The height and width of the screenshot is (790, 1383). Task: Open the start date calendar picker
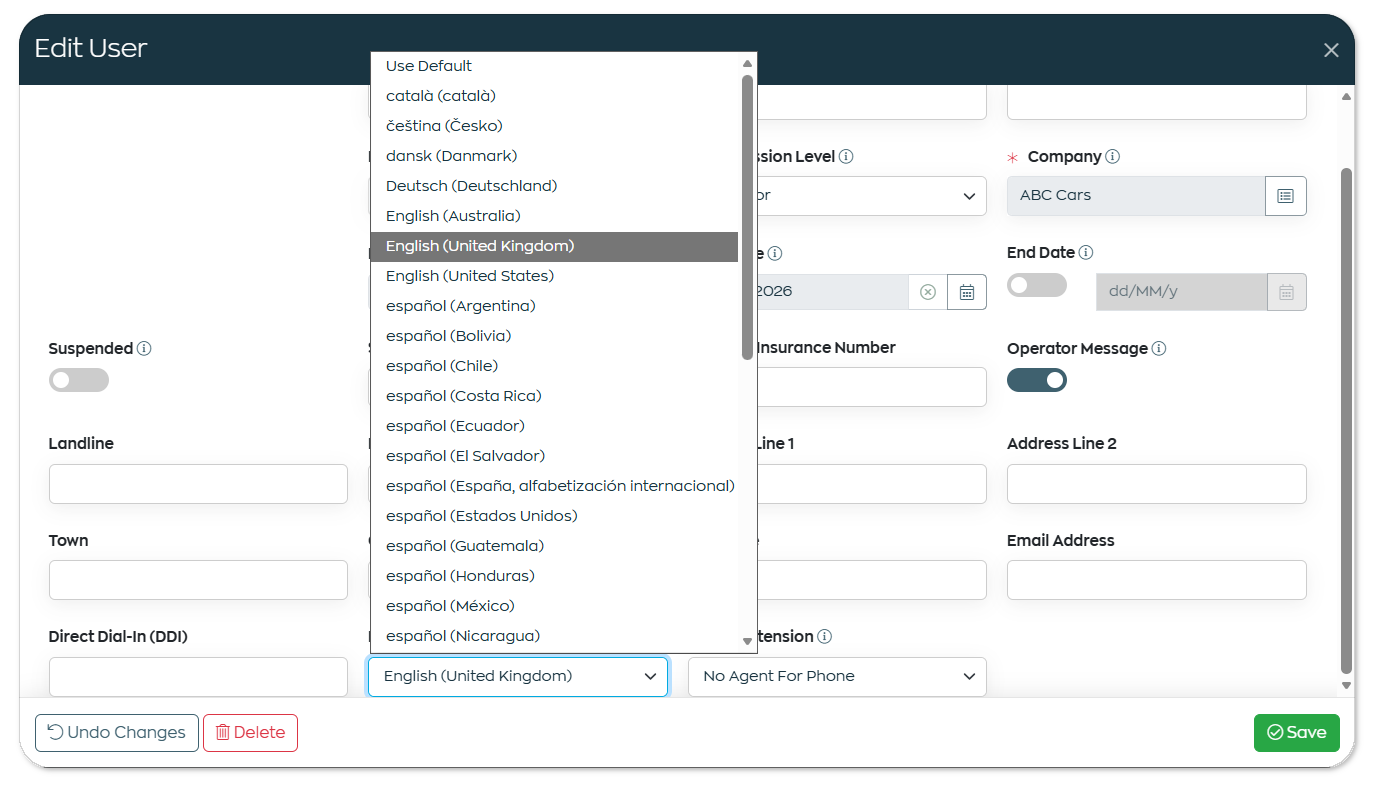pyautogui.click(x=967, y=292)
